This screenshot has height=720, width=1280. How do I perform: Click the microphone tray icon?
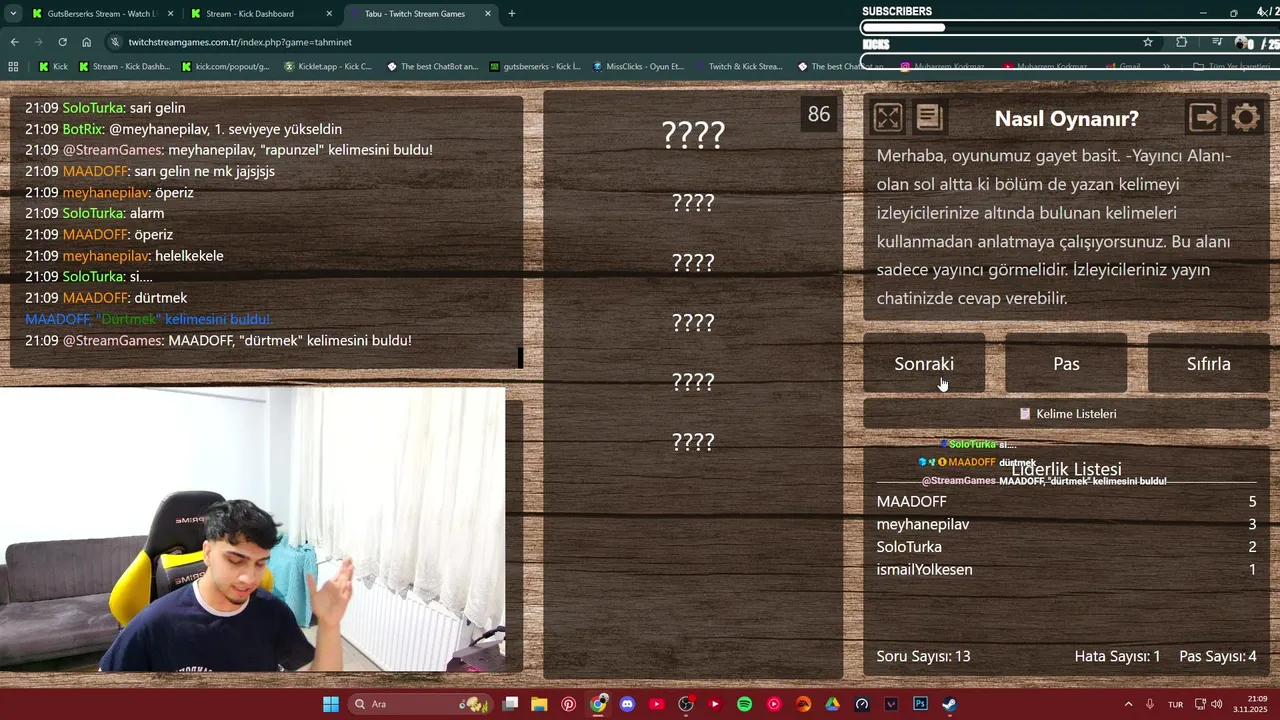click(1151, 704)
